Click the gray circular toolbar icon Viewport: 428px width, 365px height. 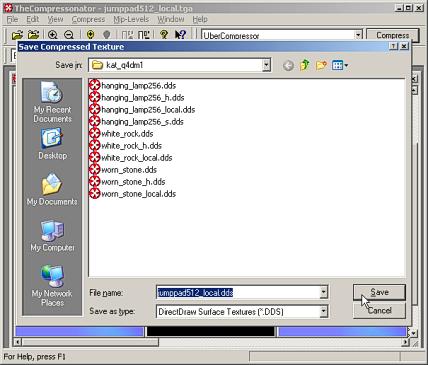point(107,34)
